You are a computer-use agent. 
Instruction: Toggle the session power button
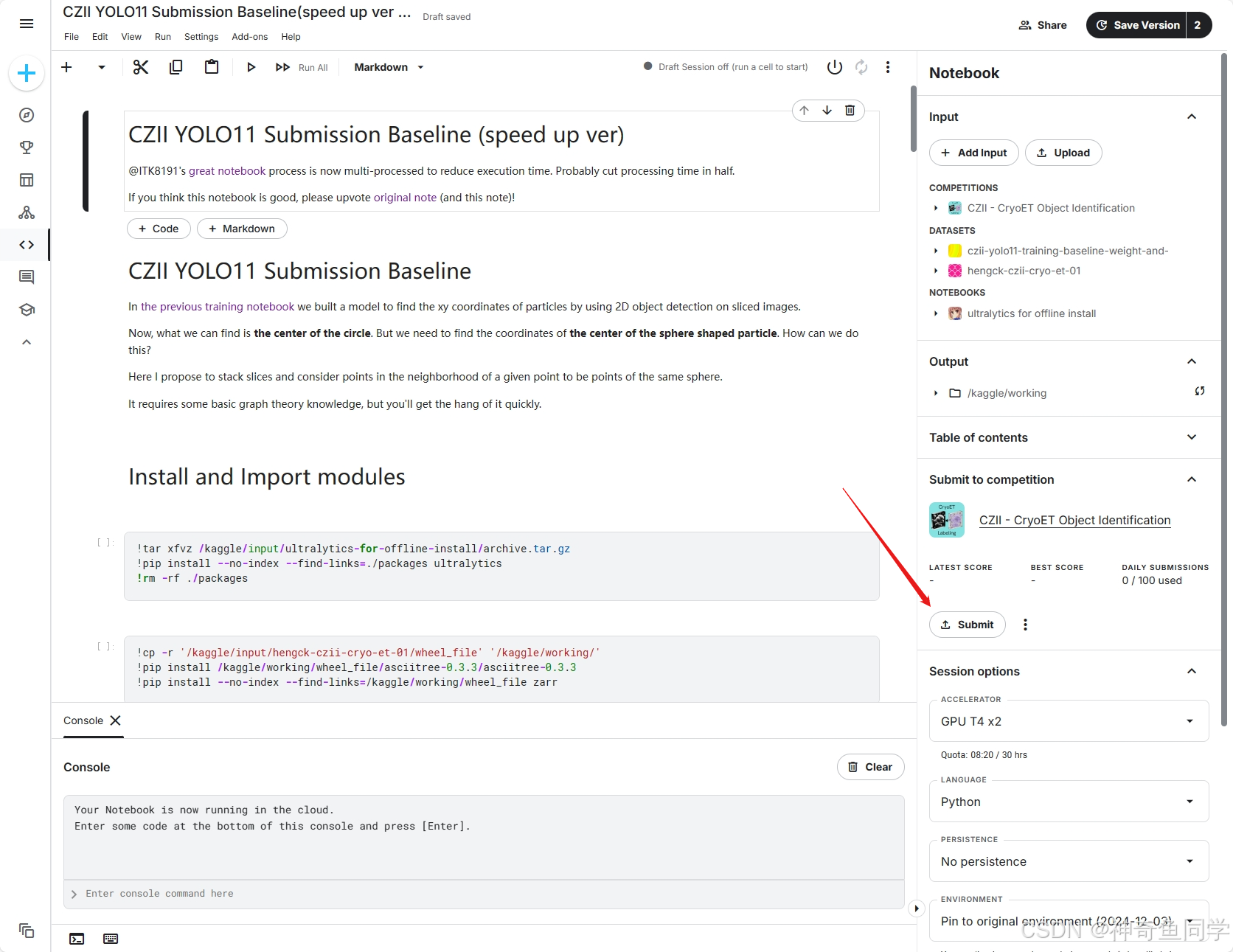pyautogui.click(x=835, y=67)
